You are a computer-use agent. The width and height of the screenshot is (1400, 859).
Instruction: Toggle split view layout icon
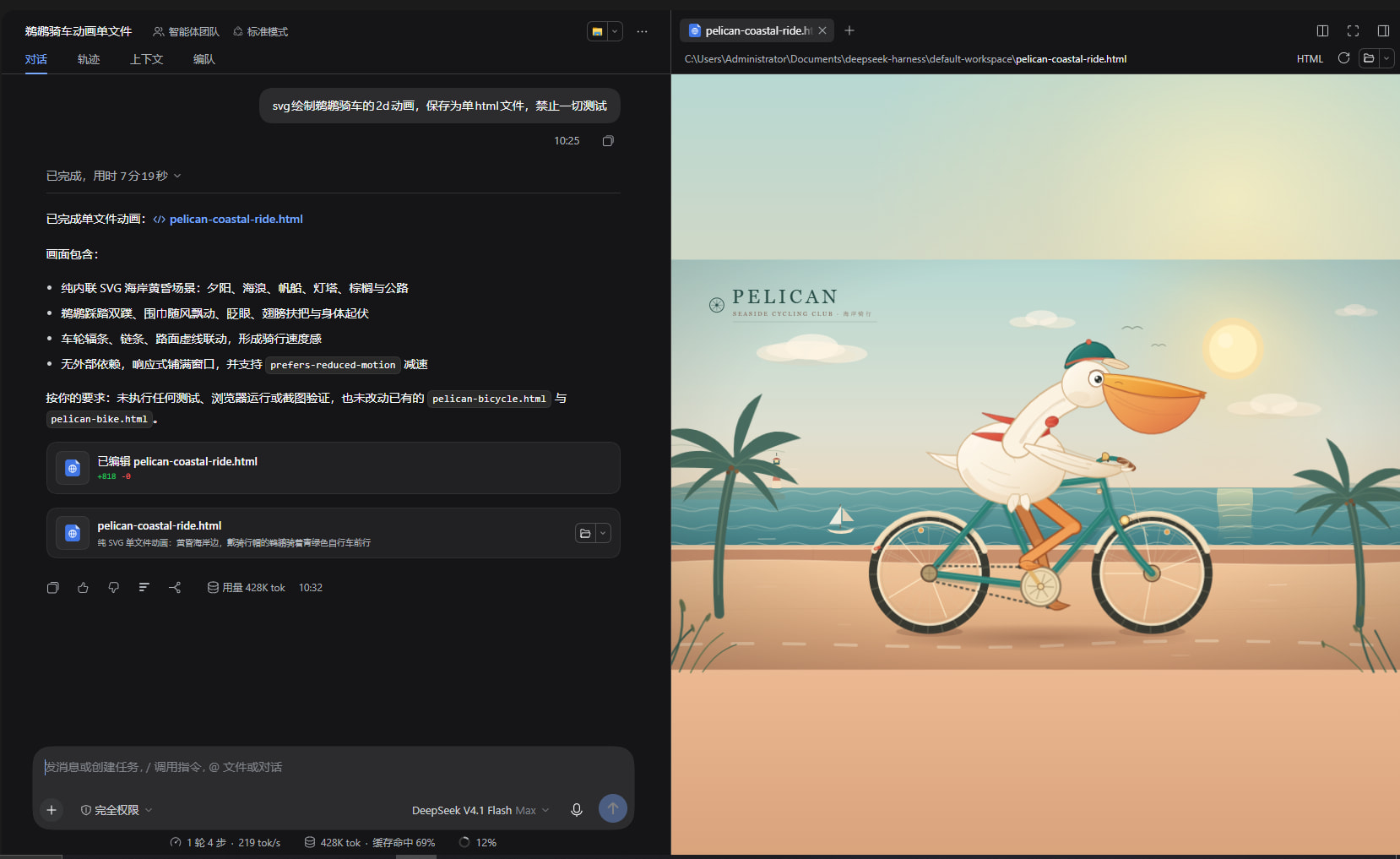(1323, 30)
